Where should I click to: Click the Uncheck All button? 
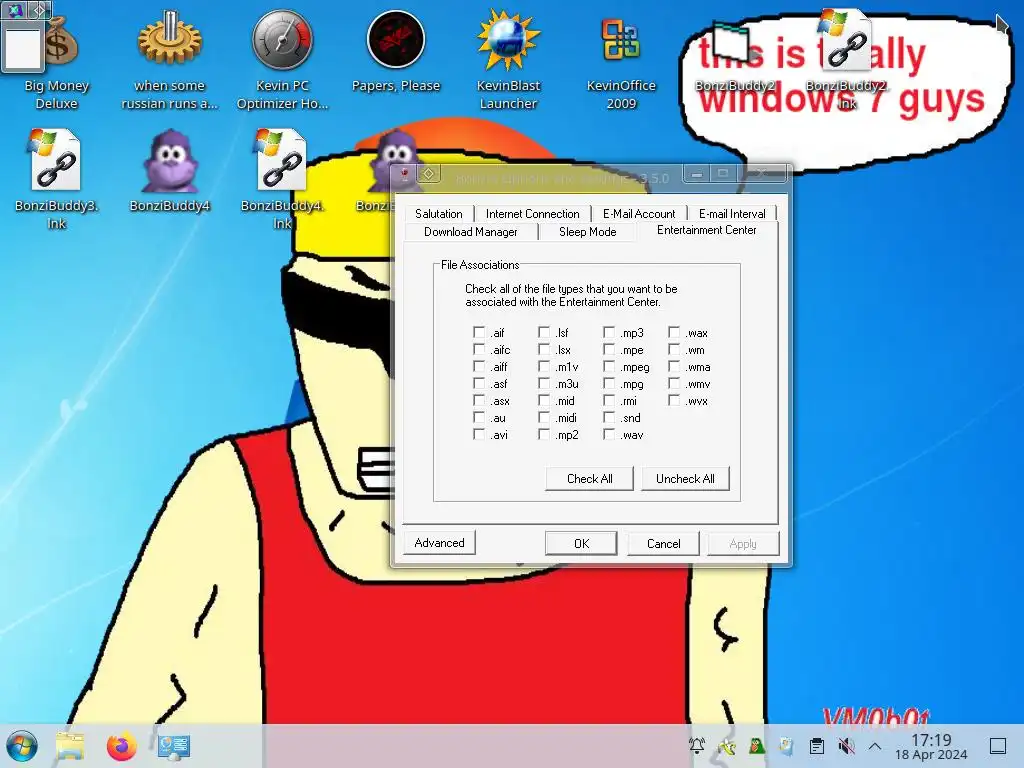point(685,479)
